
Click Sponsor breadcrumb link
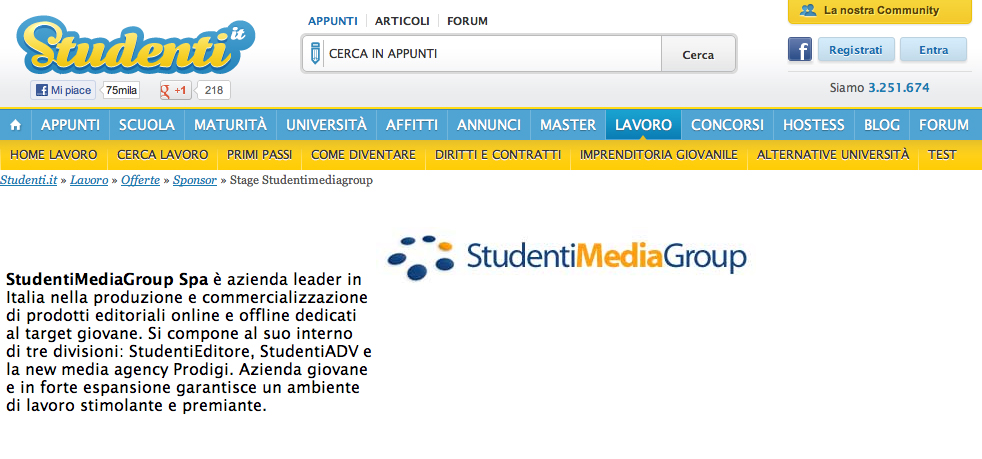tap(195, 180)
